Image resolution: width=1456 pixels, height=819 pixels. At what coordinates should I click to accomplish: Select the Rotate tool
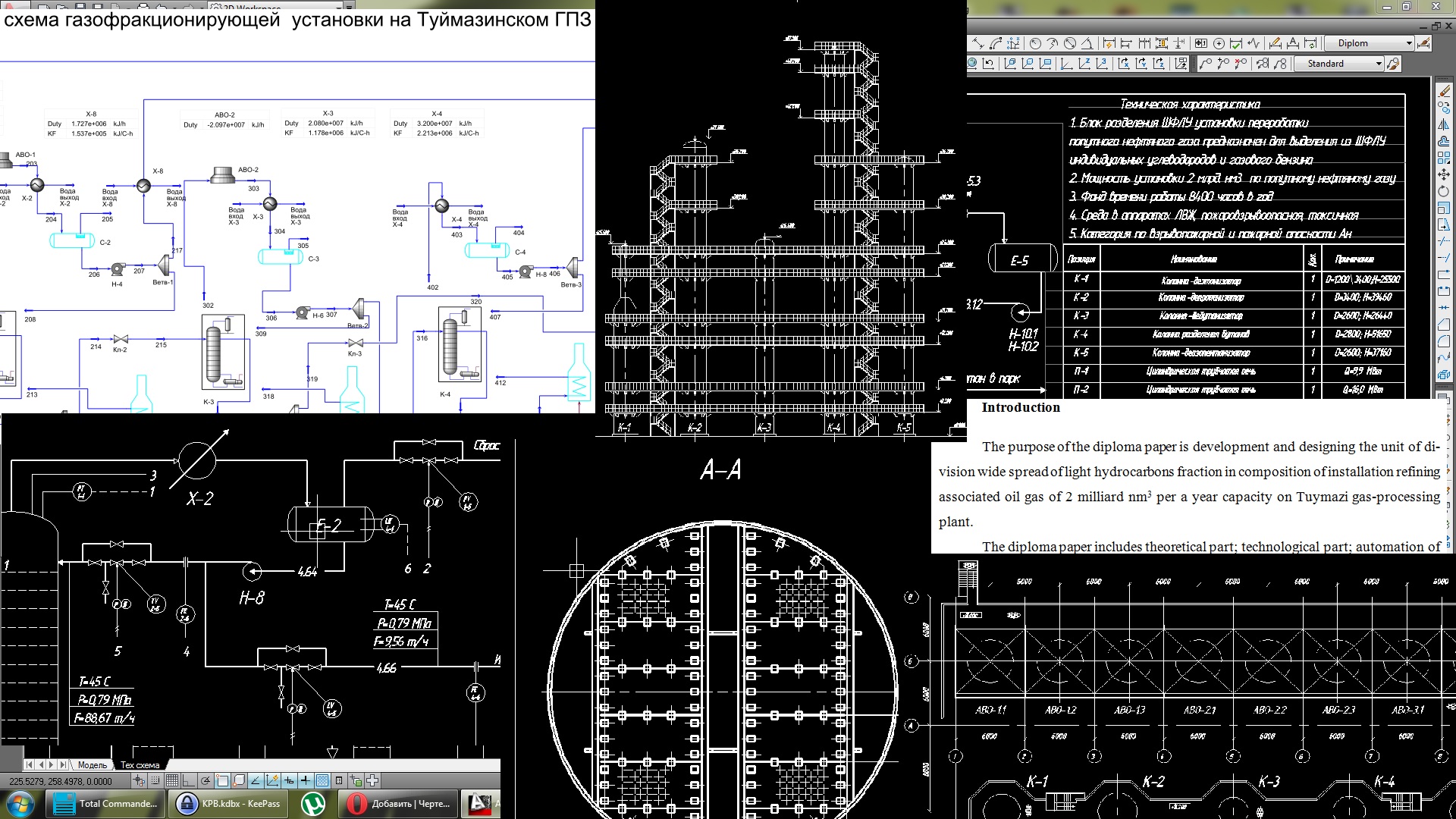click(x=1444, y=191)
